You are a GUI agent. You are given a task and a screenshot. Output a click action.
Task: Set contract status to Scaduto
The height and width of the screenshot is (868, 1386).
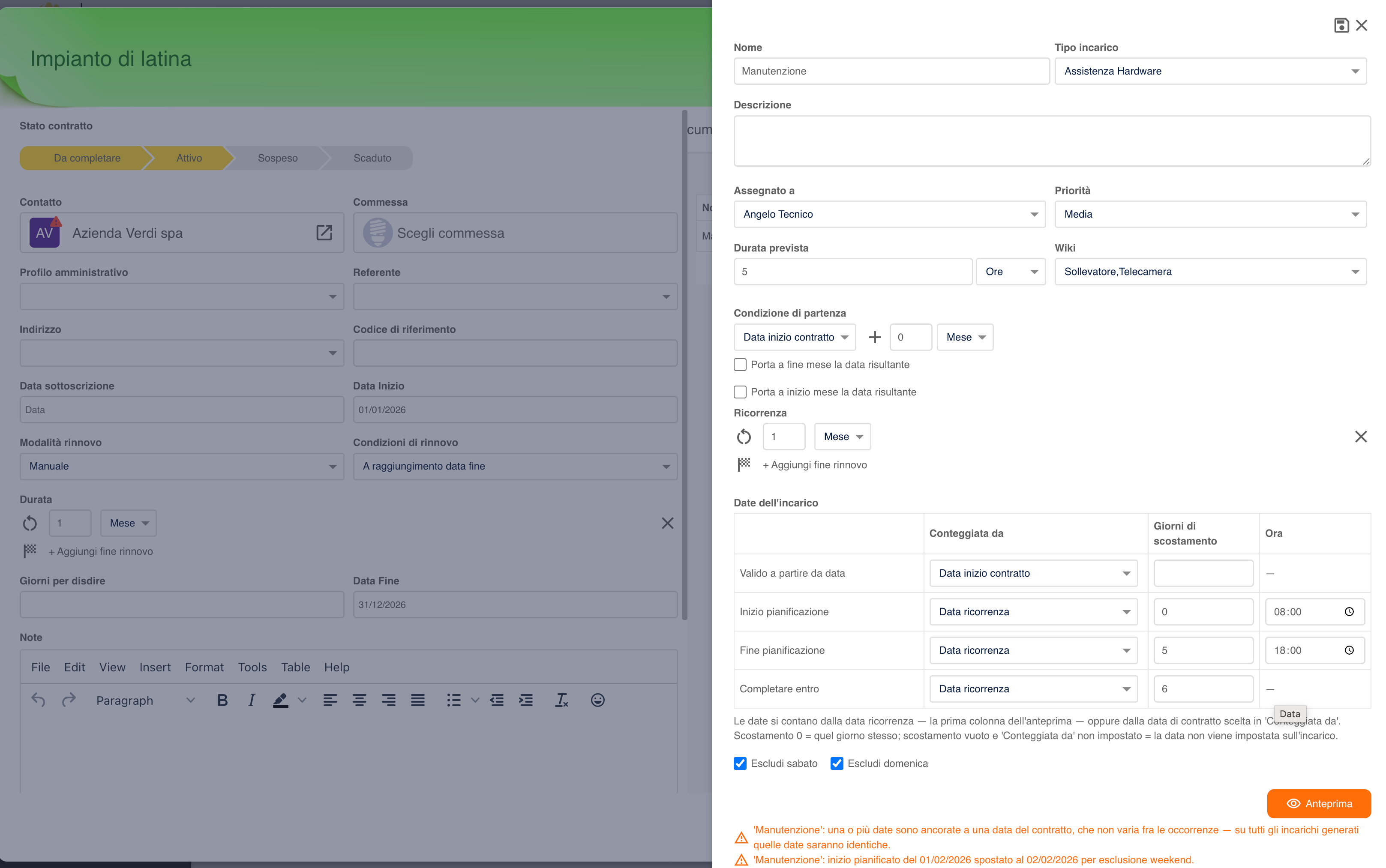click(x=372, y=158)
